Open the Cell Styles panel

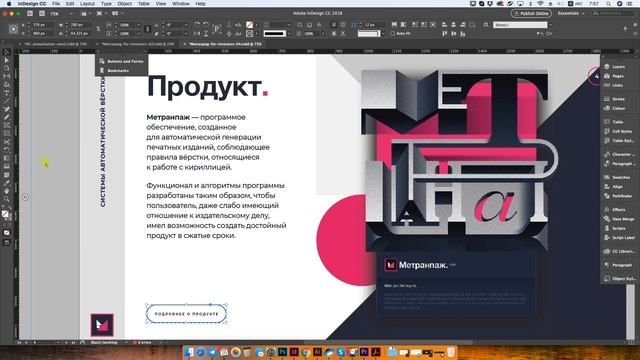618,131
